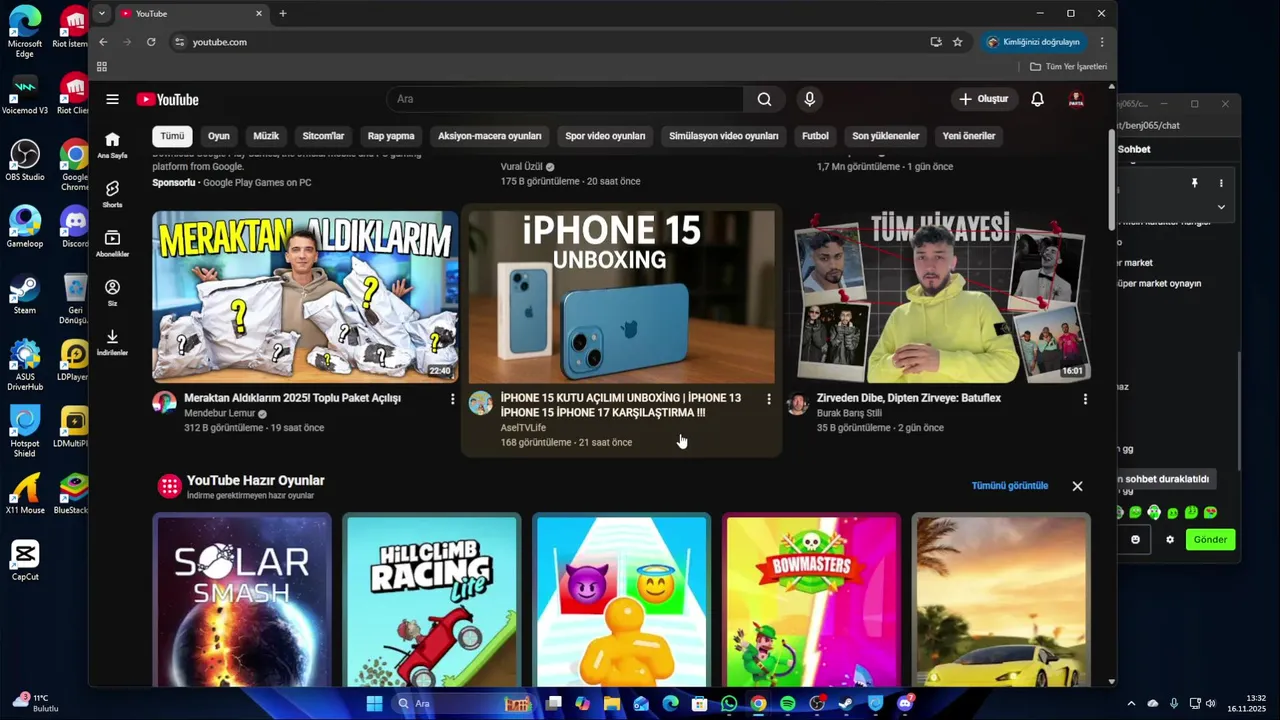Image resolution: width=1280 pixels, height=720 pixels.
Task: Open Discord from the taskbar
Action: click(x=905, y=704)
